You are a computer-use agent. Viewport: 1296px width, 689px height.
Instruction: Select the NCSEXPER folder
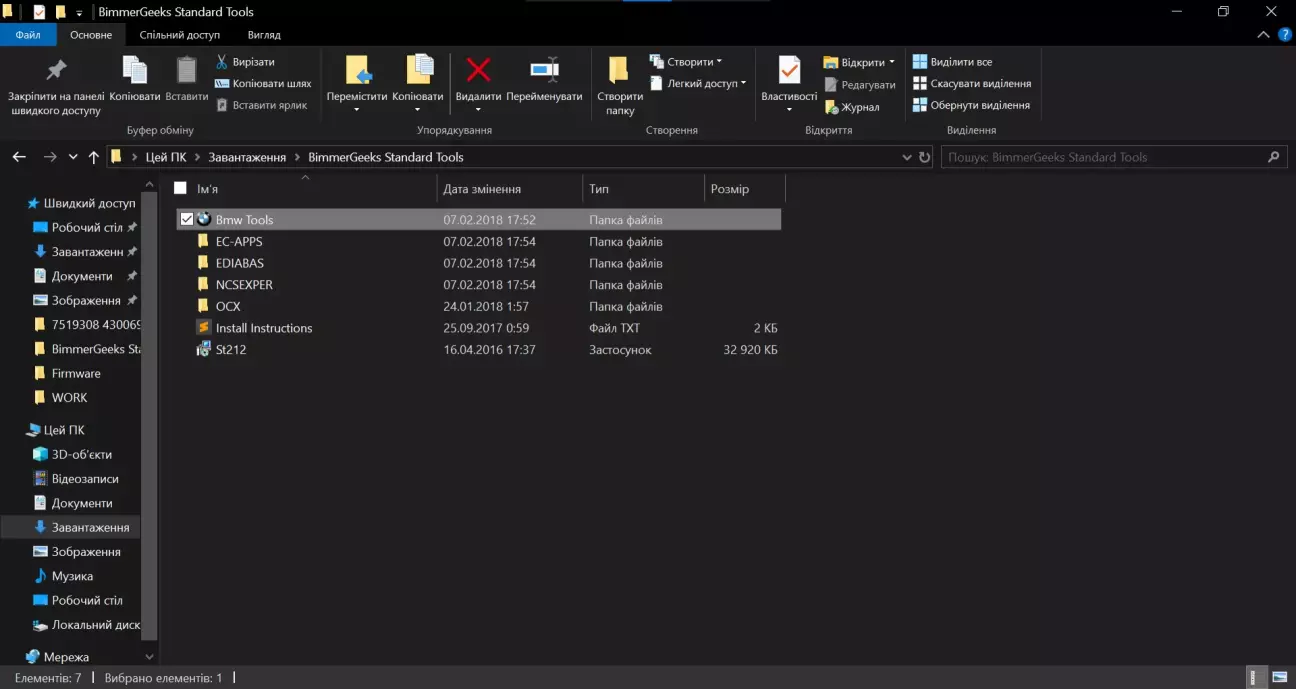tap(244, 285)
